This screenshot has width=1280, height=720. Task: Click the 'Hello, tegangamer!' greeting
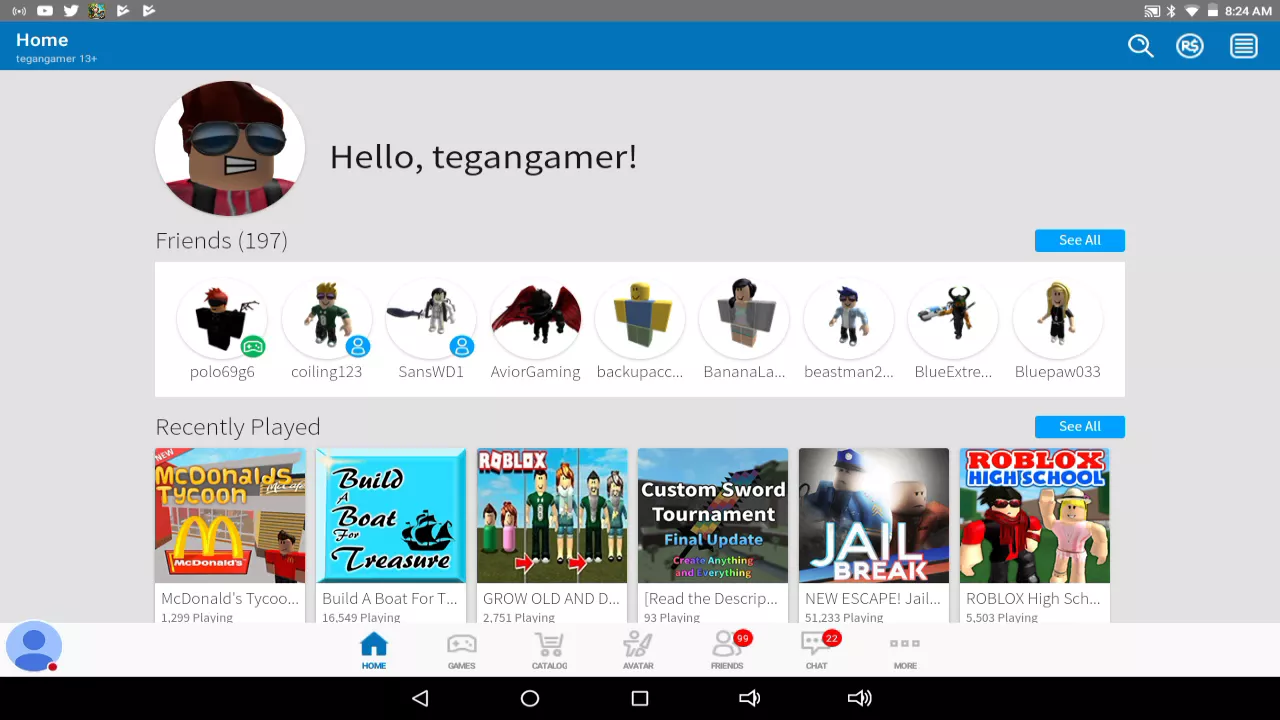point(483,156)
